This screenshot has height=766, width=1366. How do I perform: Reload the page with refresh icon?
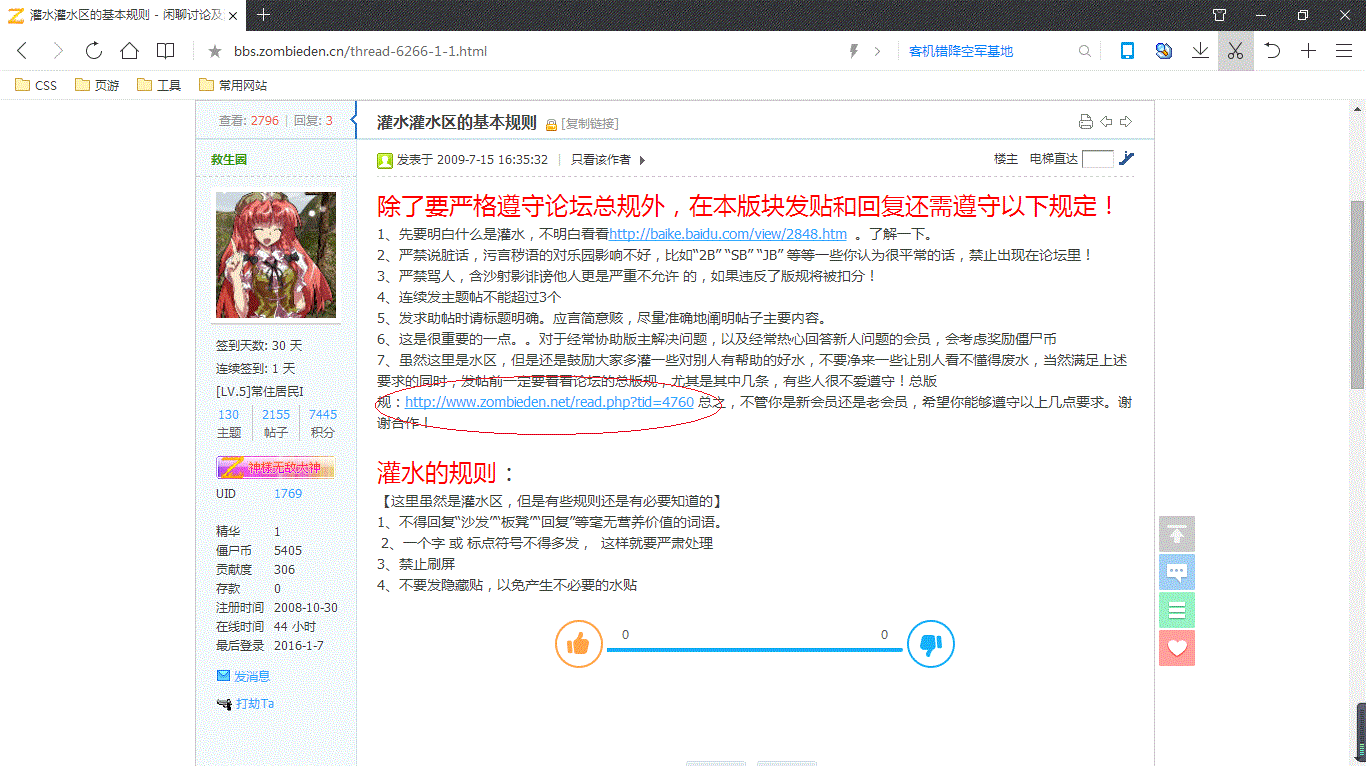94,51
